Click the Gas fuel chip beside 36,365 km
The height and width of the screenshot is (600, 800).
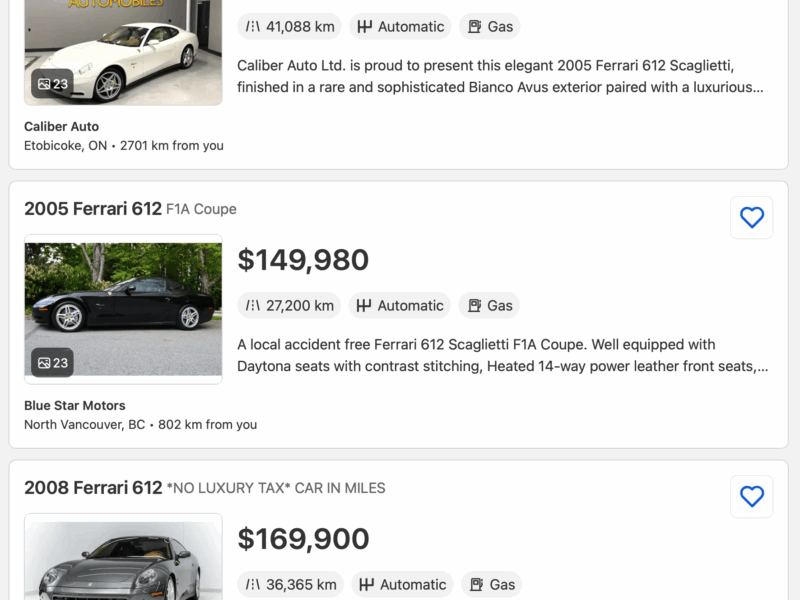click(x=492, y=585)
